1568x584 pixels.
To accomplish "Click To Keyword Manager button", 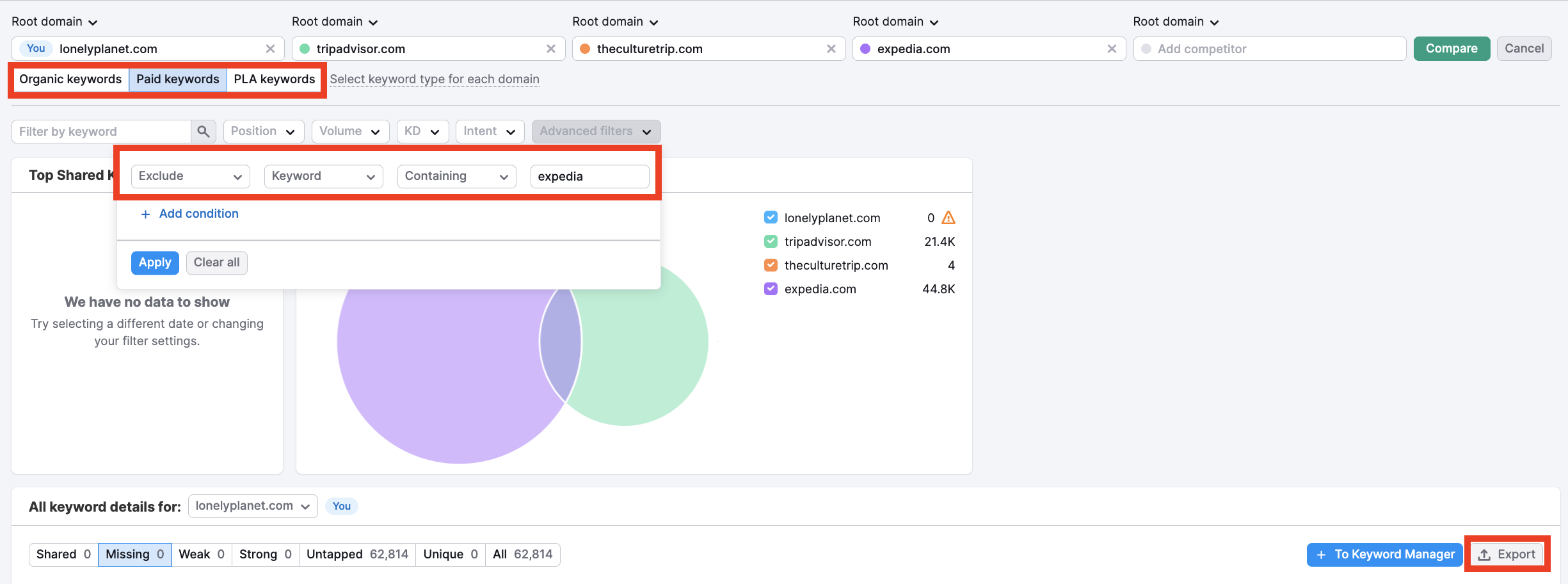I will click(x=1385, y=555).
